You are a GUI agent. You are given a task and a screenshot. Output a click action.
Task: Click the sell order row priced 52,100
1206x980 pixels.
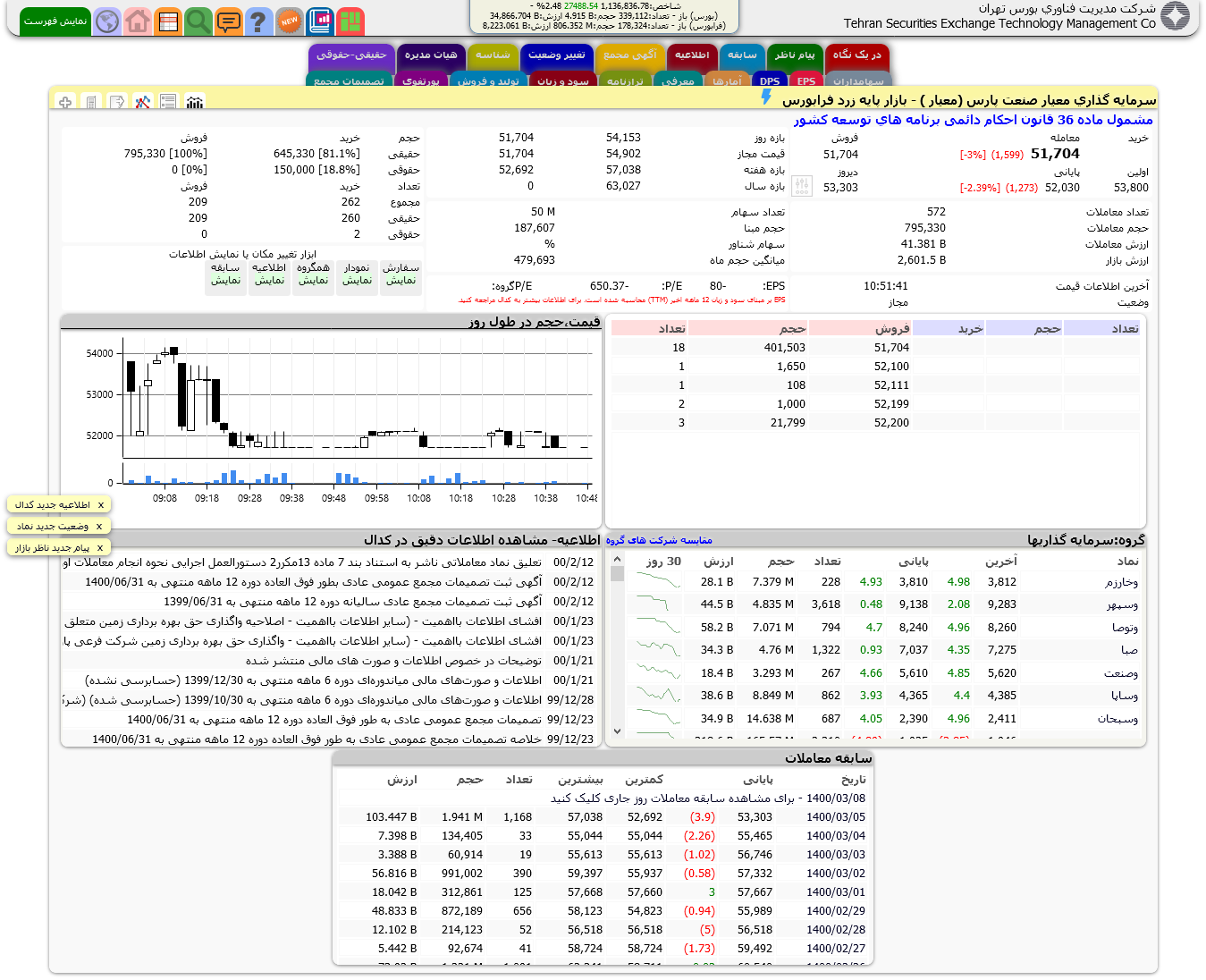[875, 367]
